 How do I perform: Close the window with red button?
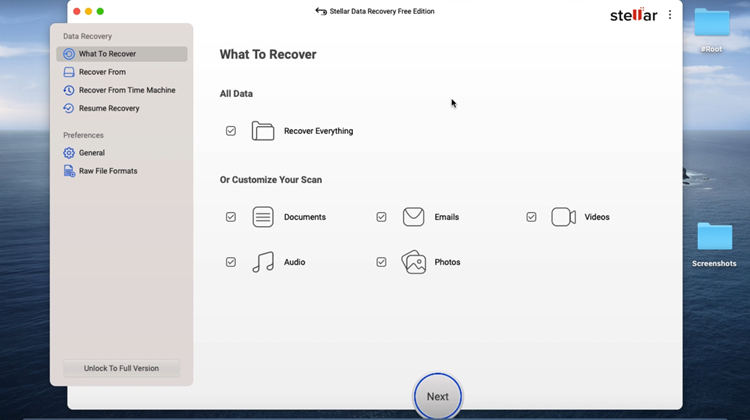77,11
